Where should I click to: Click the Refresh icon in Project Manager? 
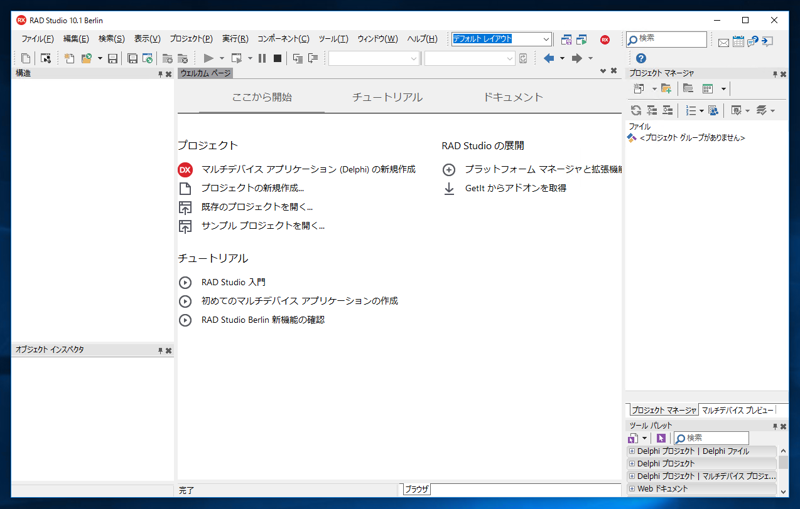[x=636, y=110]
